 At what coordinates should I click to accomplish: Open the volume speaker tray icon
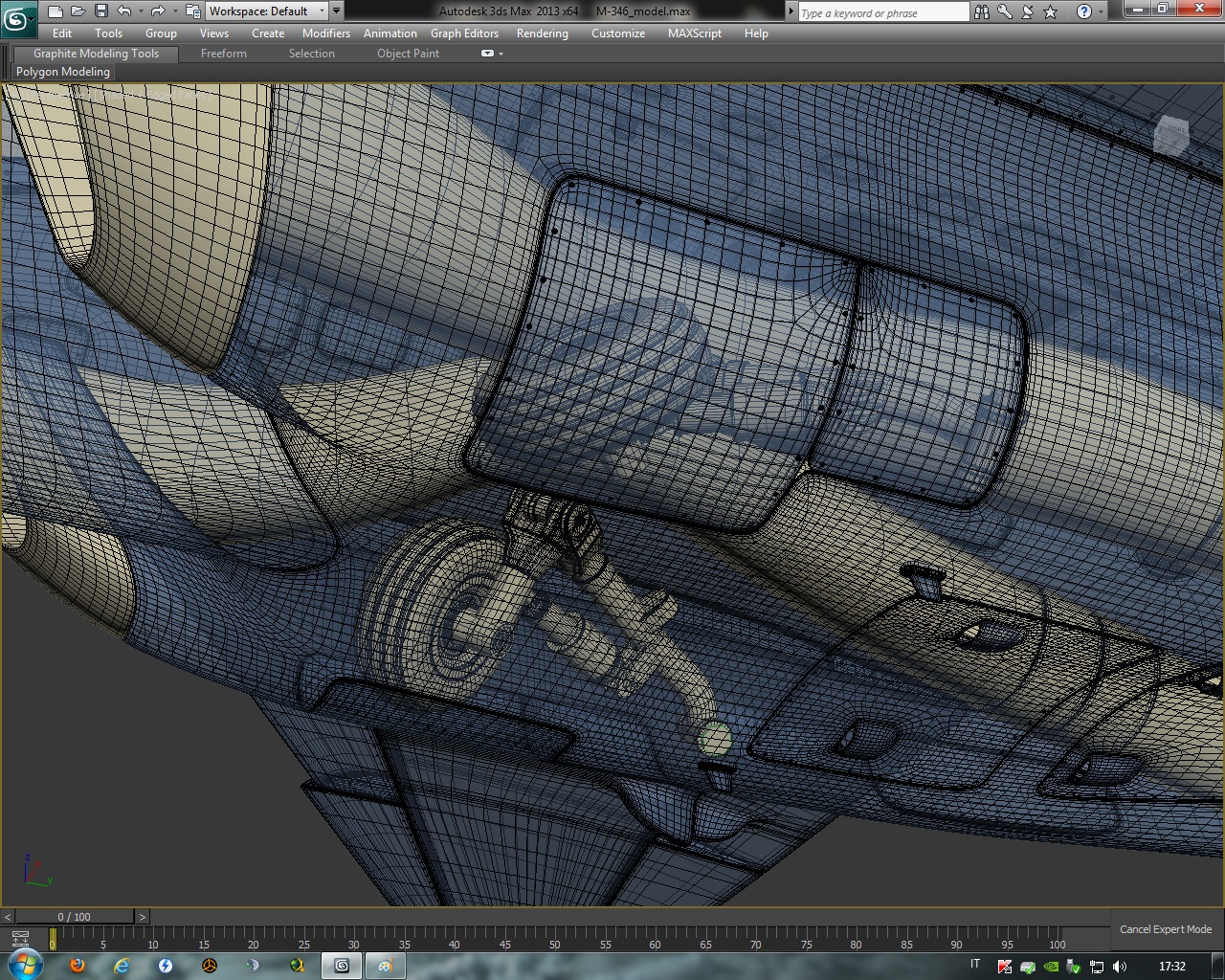1121,967
